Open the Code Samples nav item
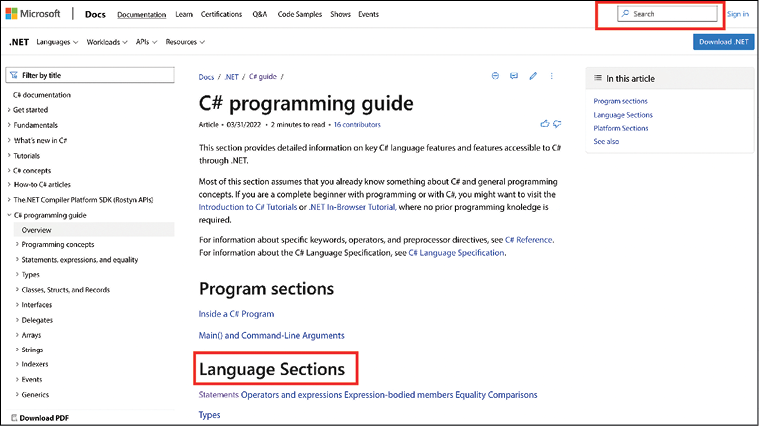The image size is (759, 426). [300, 15]
